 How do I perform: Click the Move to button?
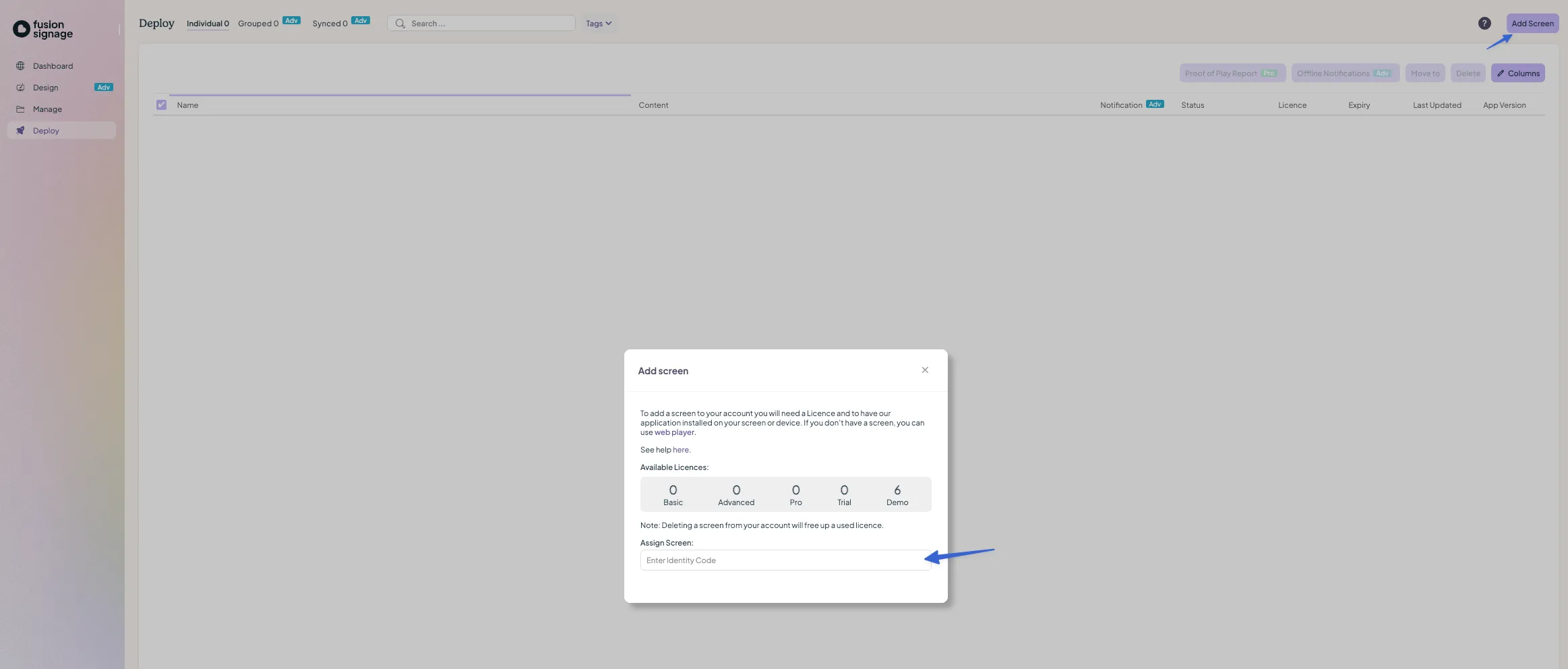(1425, 74)
